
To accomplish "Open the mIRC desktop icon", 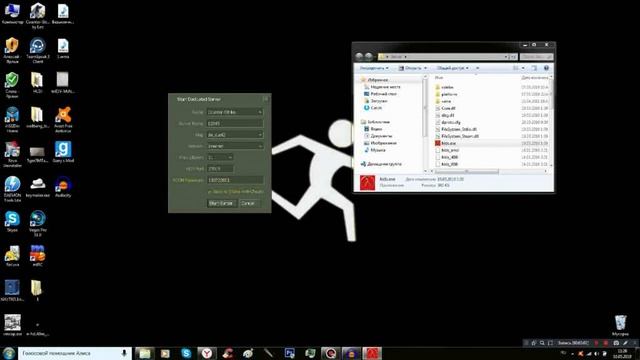I will 38,256.
